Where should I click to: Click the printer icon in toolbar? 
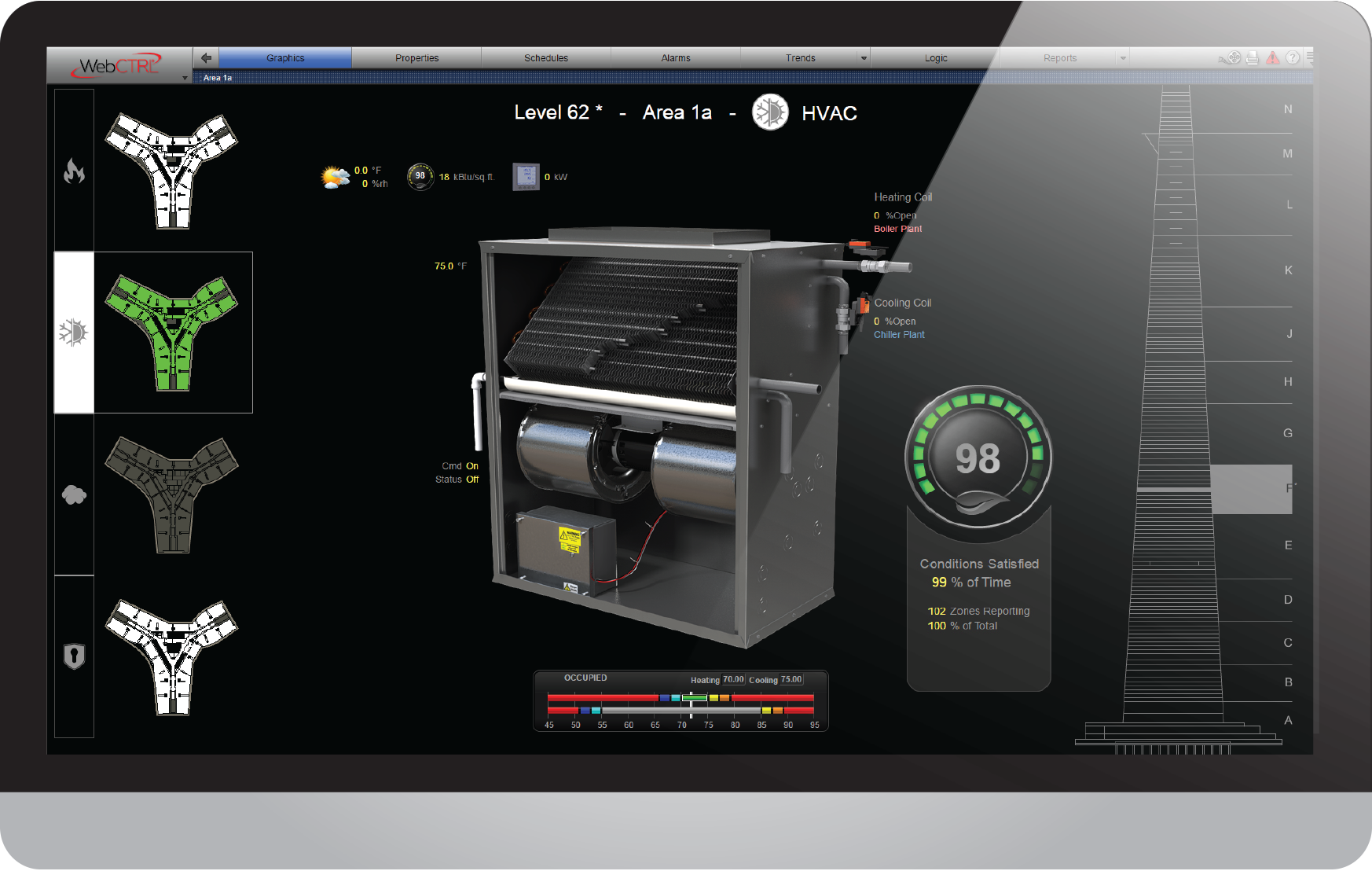(1253, 57)
